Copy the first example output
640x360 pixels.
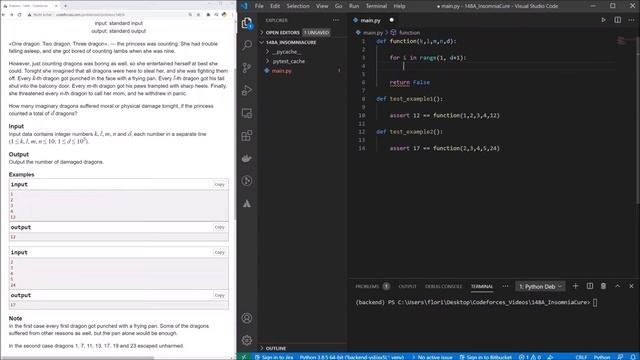pos(220,227)
